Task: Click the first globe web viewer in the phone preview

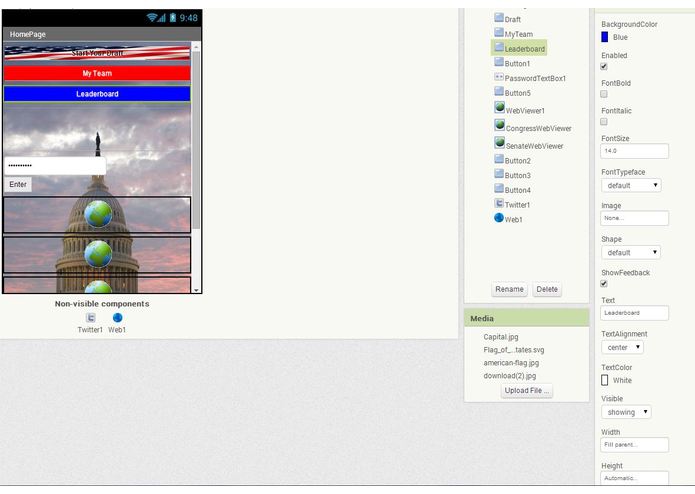Action: pyautogui.click(x=98, y=214)
